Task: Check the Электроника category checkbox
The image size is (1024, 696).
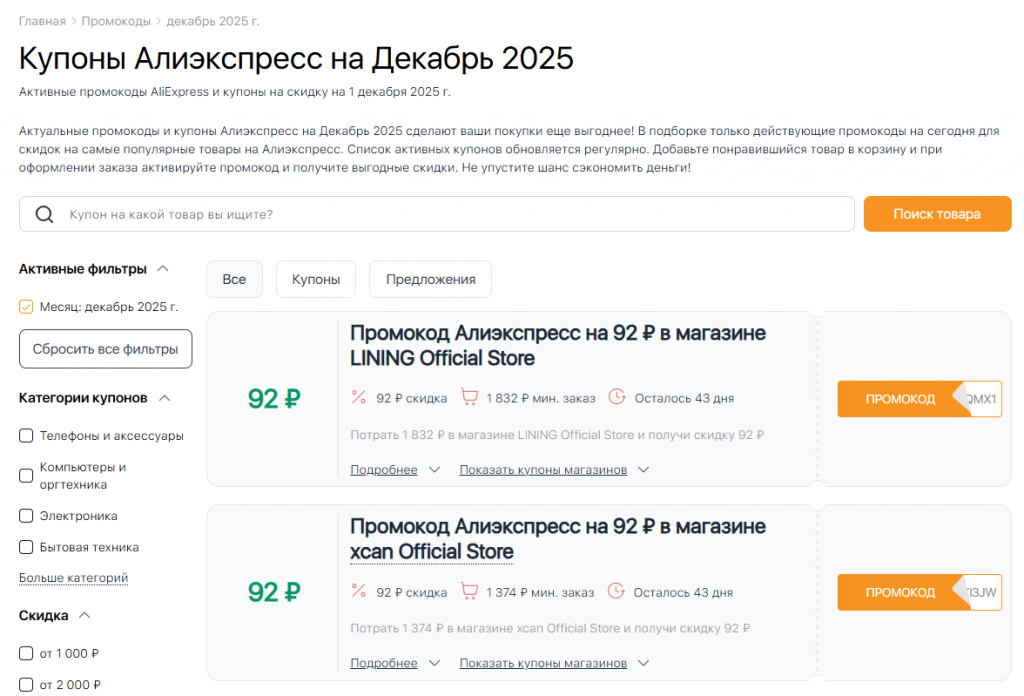Action: pos(25,515)
